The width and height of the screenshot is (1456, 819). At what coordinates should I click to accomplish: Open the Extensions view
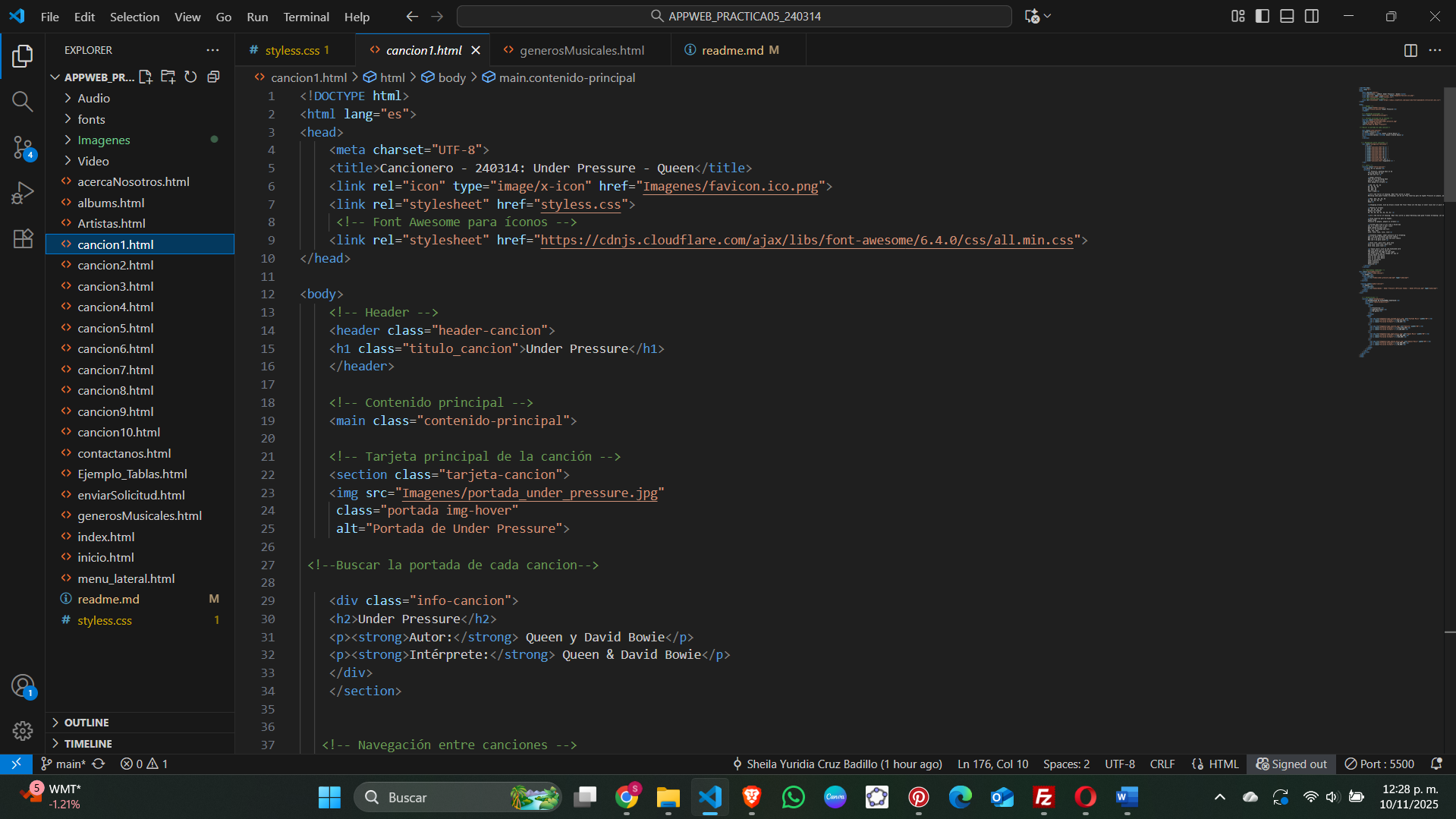tap(23, 238)
